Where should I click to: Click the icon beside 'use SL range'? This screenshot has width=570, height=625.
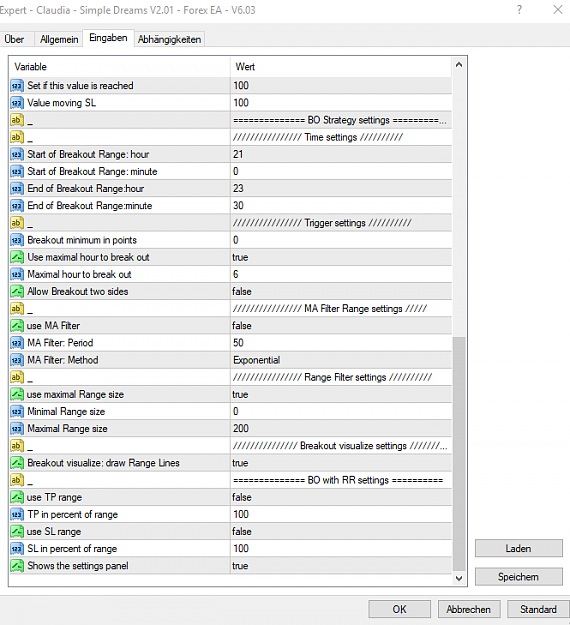point(17,531)
